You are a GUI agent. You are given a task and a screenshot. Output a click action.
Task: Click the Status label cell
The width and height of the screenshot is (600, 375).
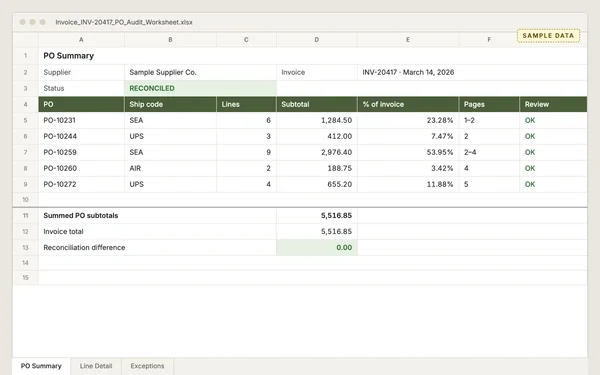82,88
